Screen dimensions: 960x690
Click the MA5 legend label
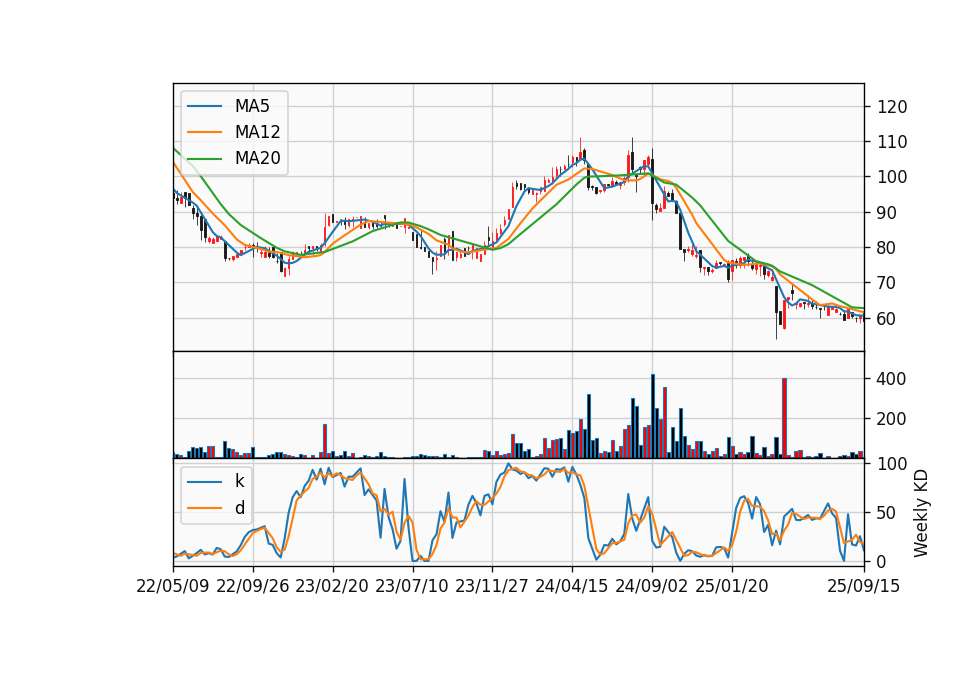[x=252, y=106]
